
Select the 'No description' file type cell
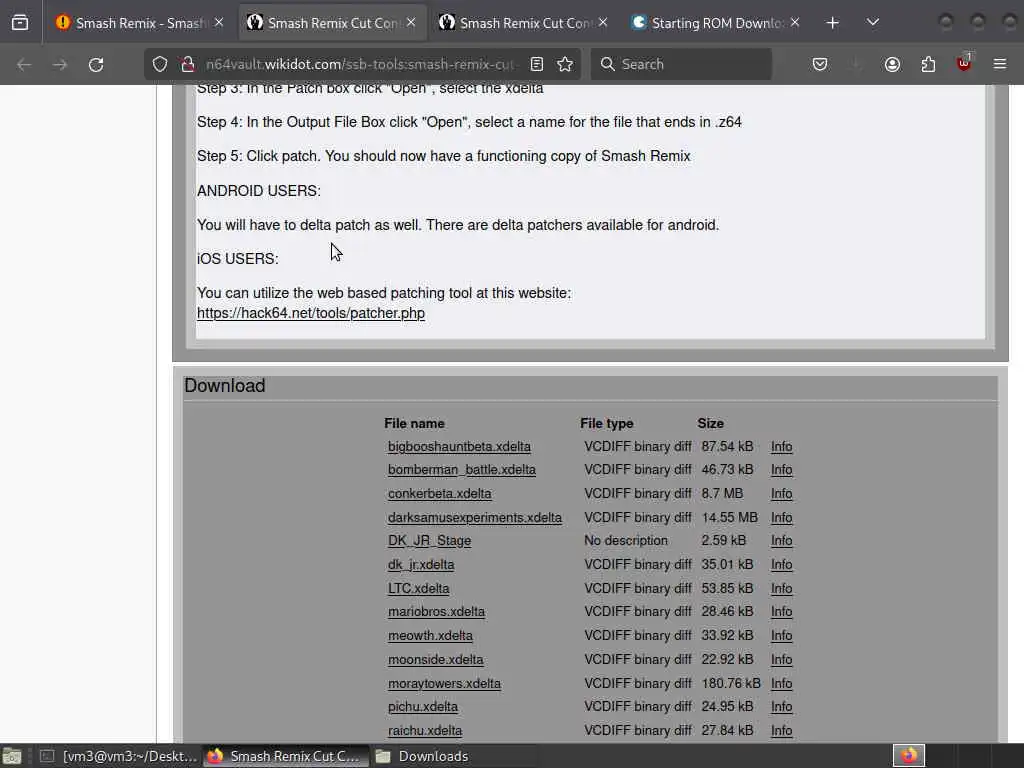point(626,541)
